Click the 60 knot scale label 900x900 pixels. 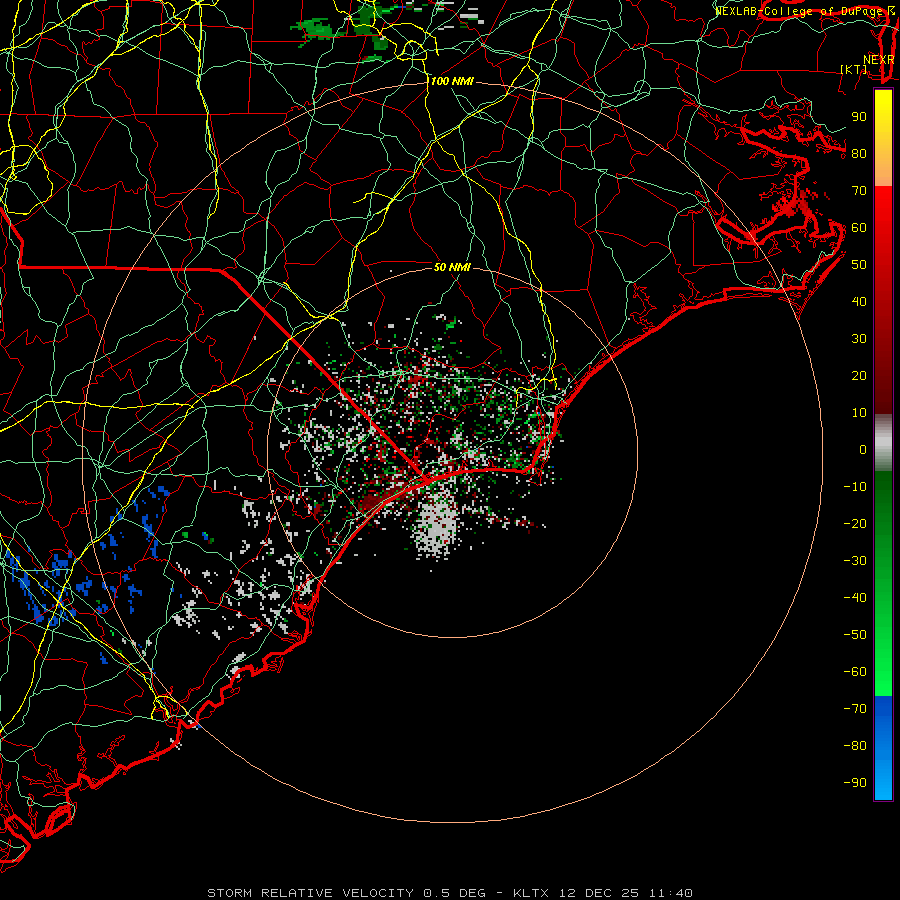[859, 228]
